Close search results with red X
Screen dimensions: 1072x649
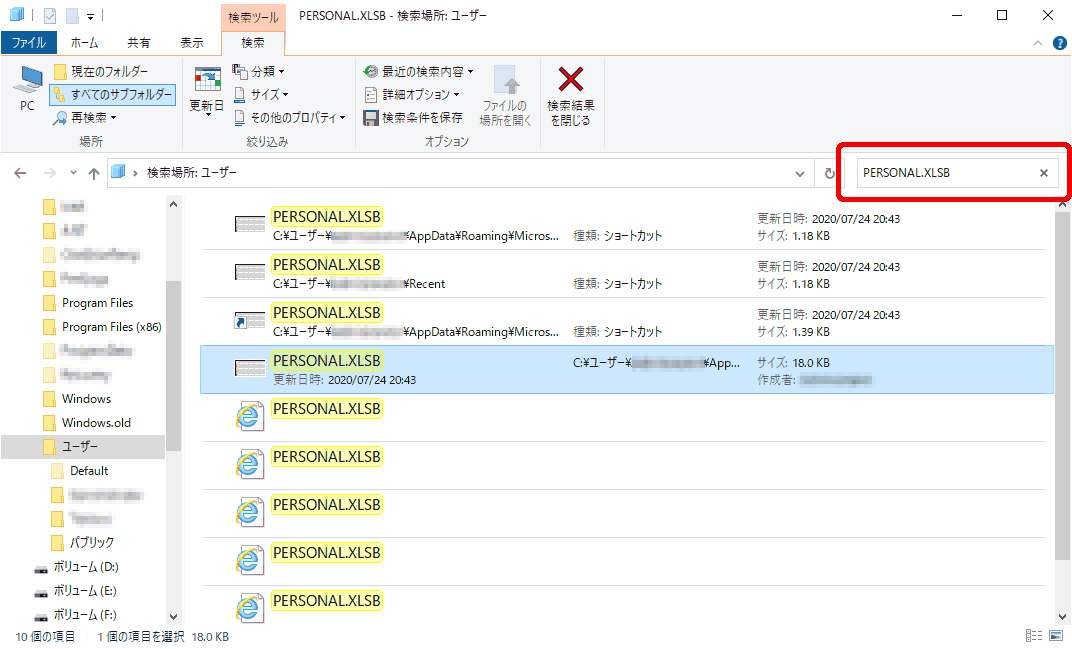pyautogui.click(x=571, y=96)
